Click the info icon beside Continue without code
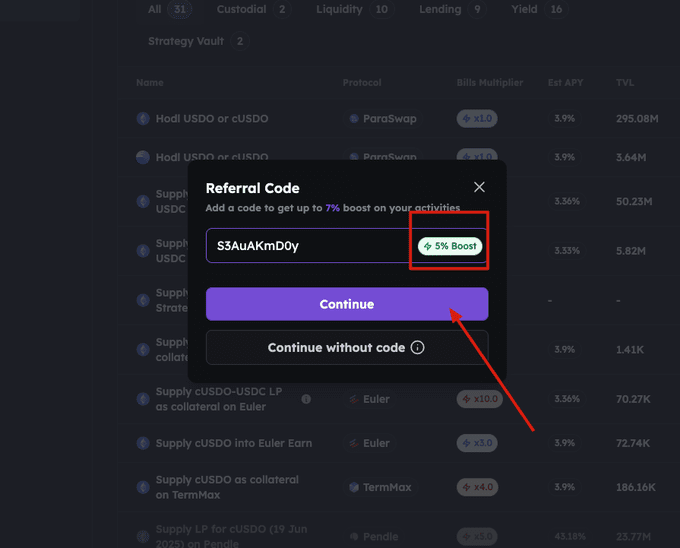The height and width of the screenshot is (548, 680). tap(418, 347)
